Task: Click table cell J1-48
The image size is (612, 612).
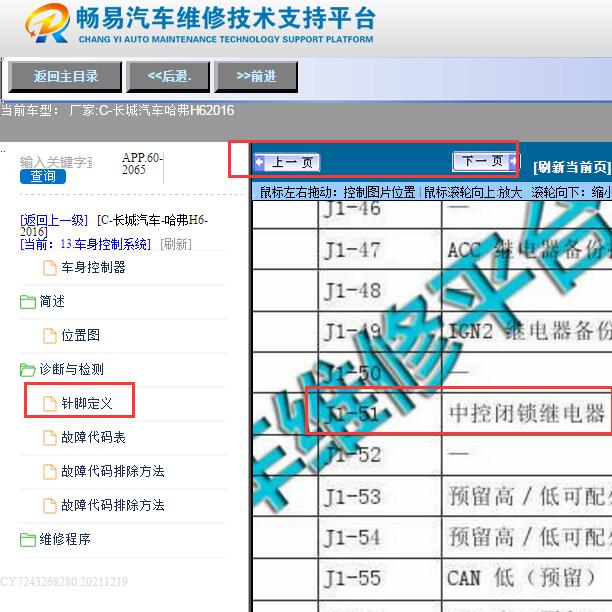Action: click(380, 291)
